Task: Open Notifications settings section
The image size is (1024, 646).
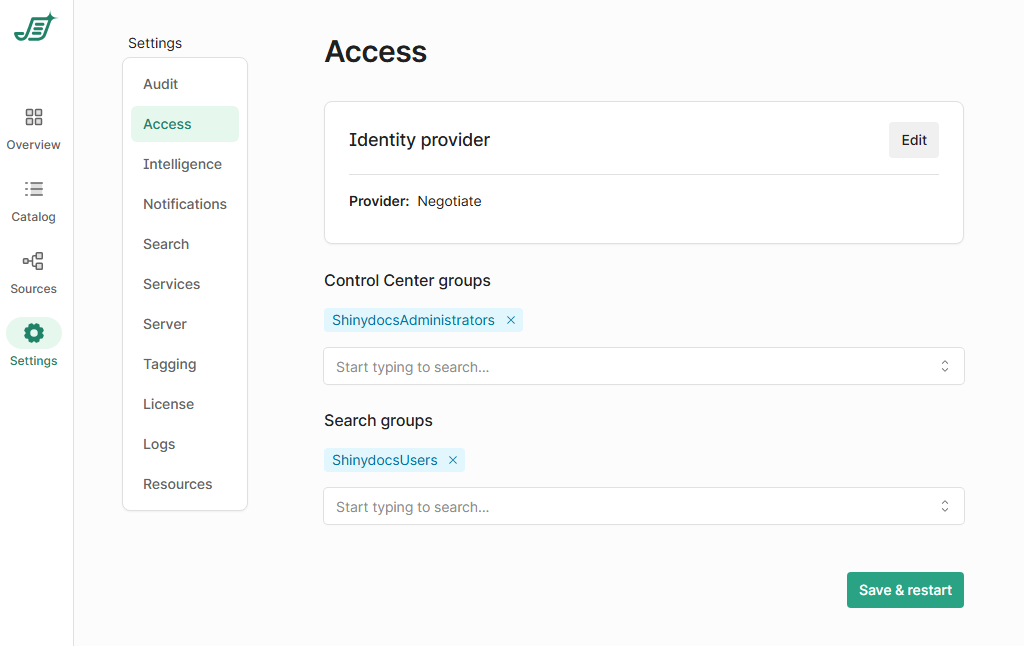Action: pyautogui.click(x=185, y=204)
